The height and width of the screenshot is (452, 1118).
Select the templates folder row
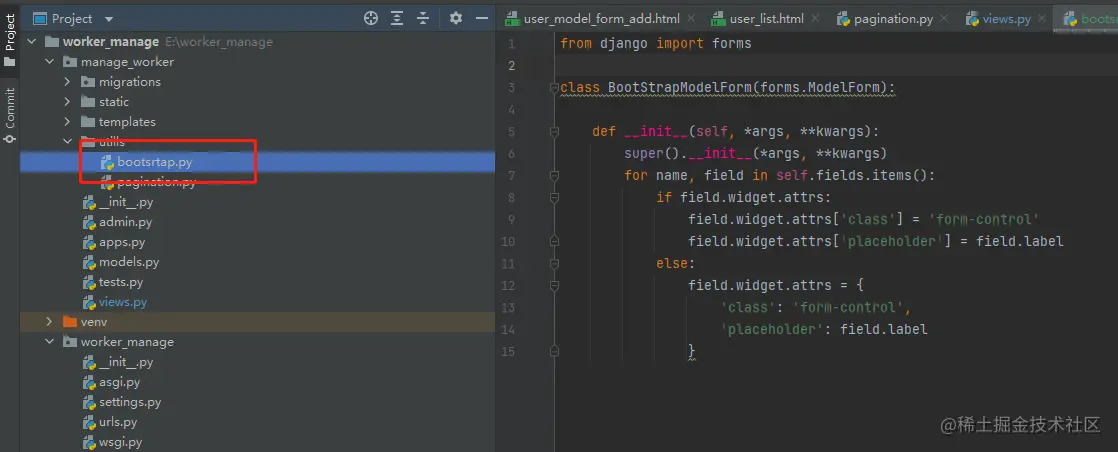257,122
